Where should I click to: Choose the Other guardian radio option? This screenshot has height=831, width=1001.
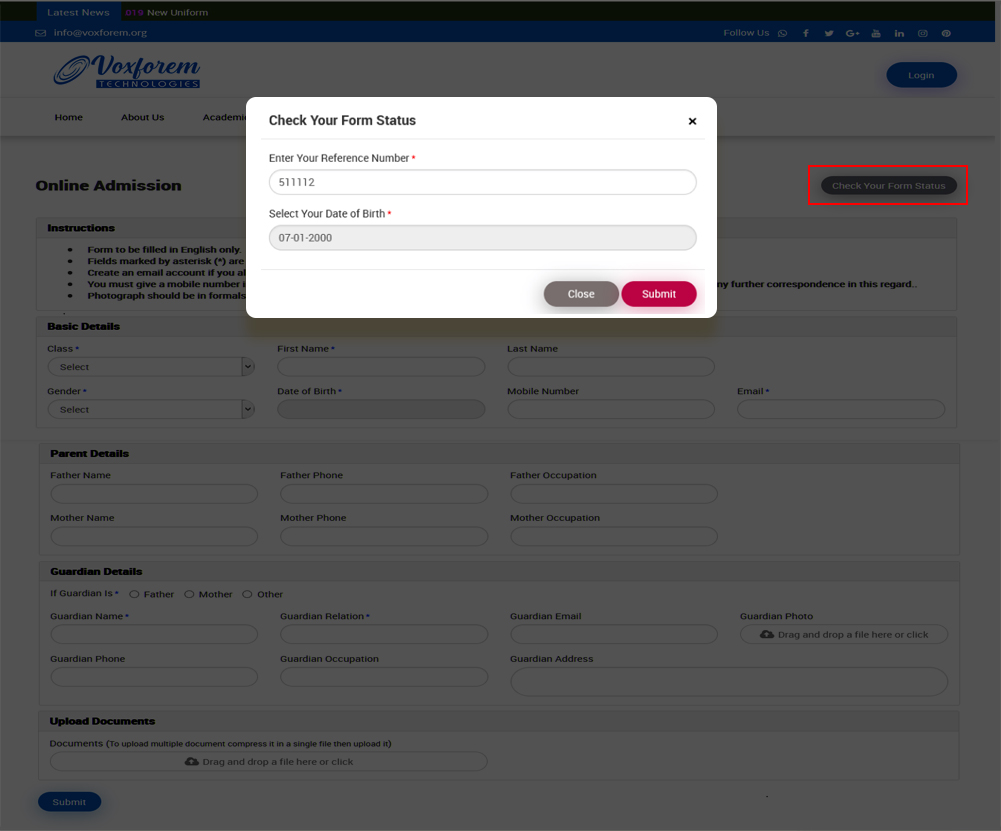tap(247, 594)
